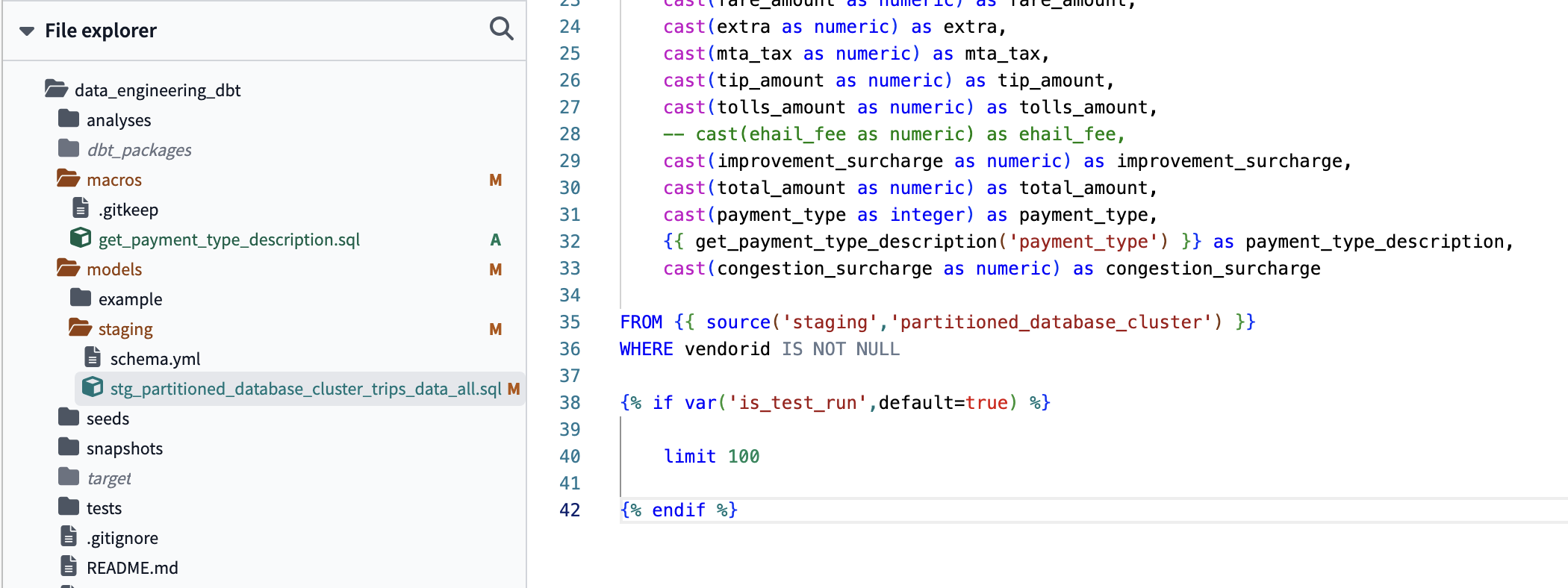1568x588 pixels.
Task: Collapse the File explorer panel triangle
Action: (27, 31)
